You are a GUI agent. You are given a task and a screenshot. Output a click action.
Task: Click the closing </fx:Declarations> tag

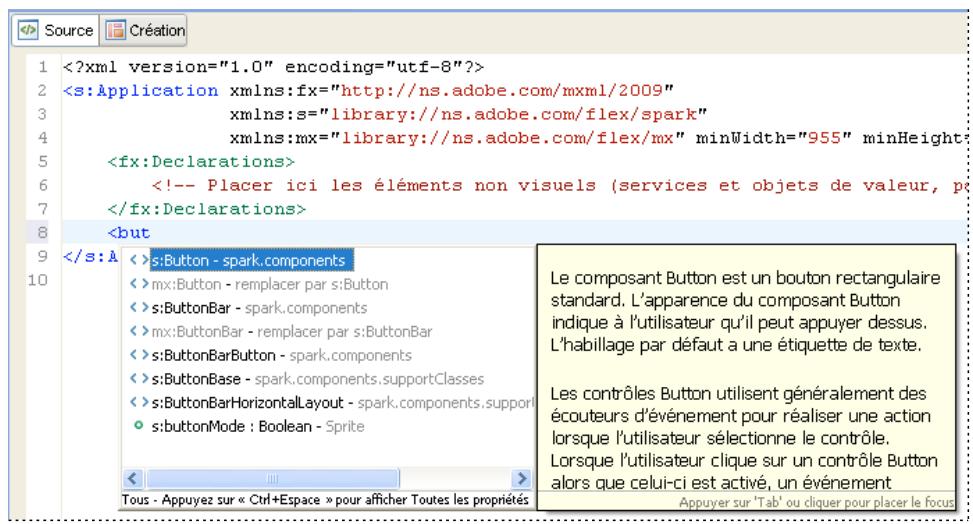[207, 209]
